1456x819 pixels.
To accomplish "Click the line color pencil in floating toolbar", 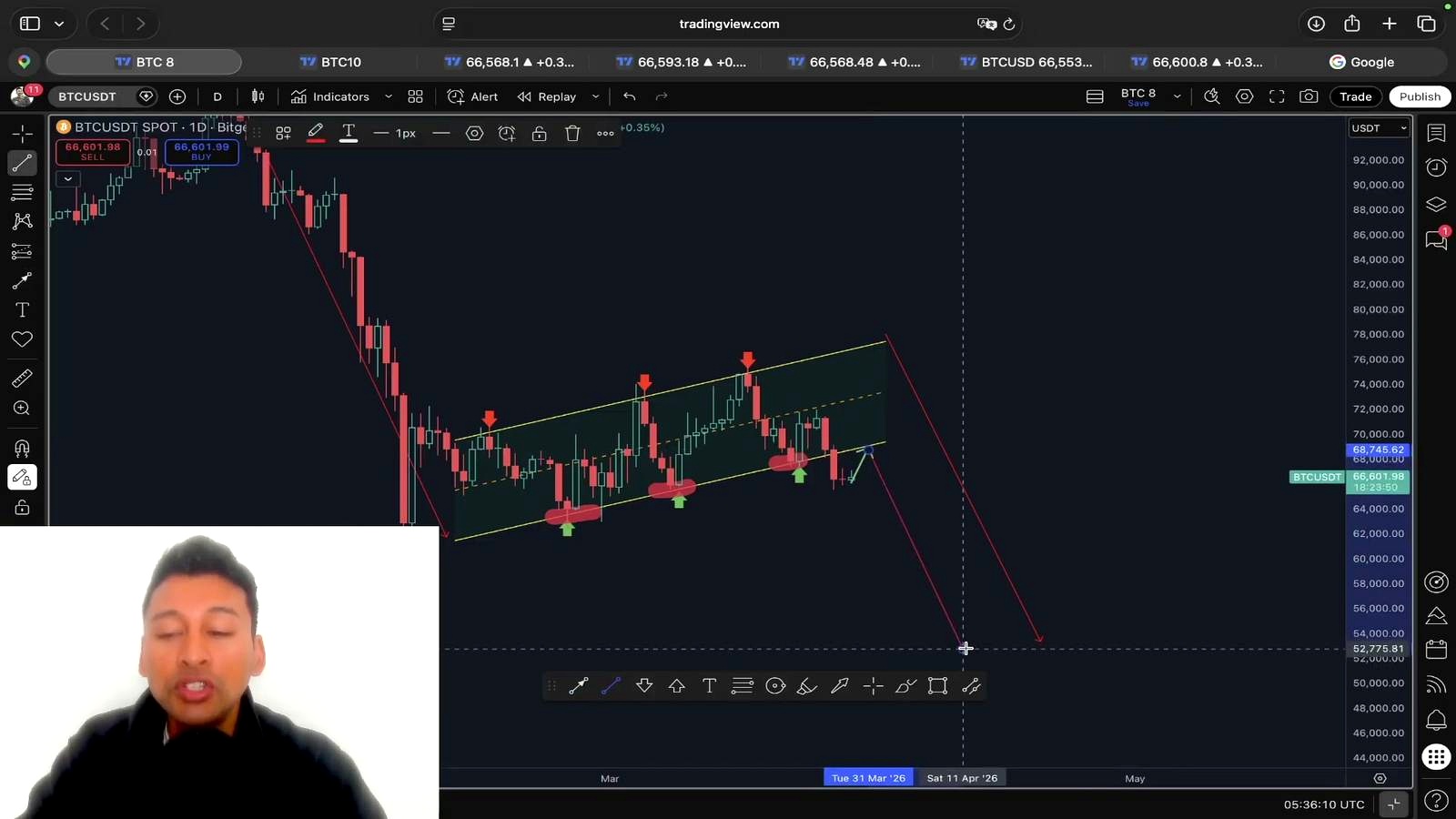I will click(x=315, y=133).
